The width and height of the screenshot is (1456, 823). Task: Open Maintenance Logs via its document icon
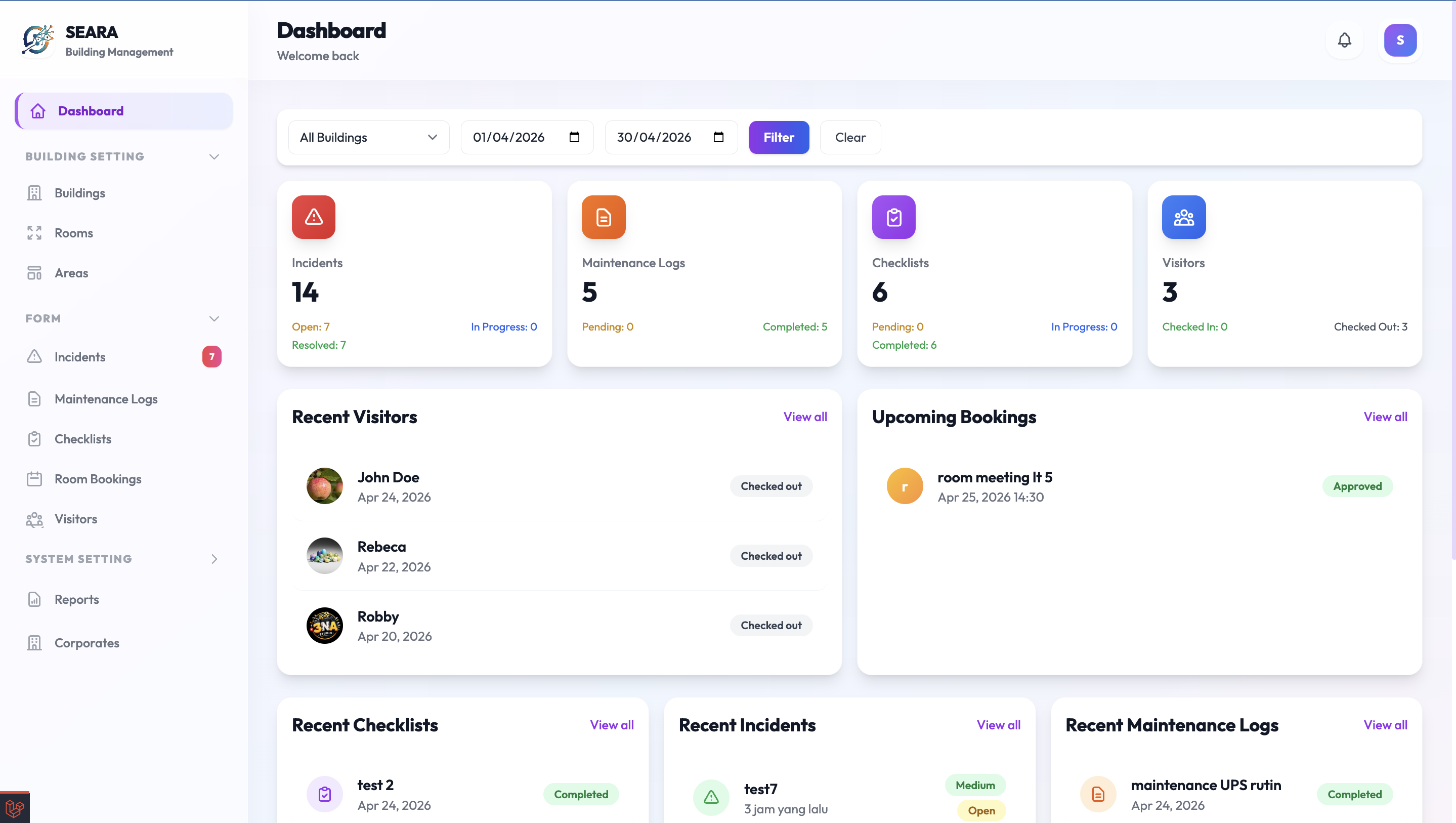[x=34, y=399]
